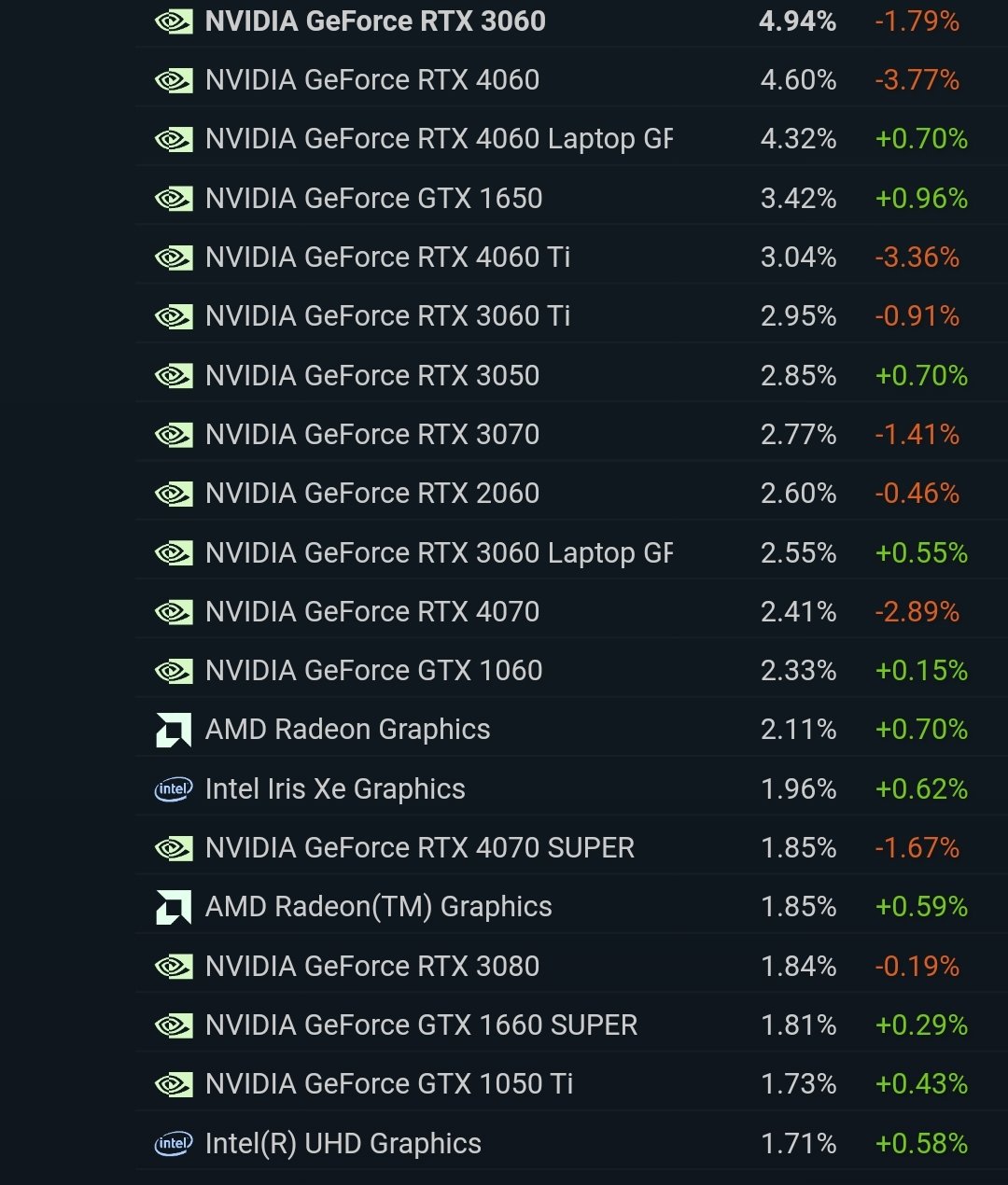Click NVIDIA GeForce GTX 1660 SUPER name
The width and height of the screenshot is (1008, 1185).
pyautogui.click(x=421, y=1025)
